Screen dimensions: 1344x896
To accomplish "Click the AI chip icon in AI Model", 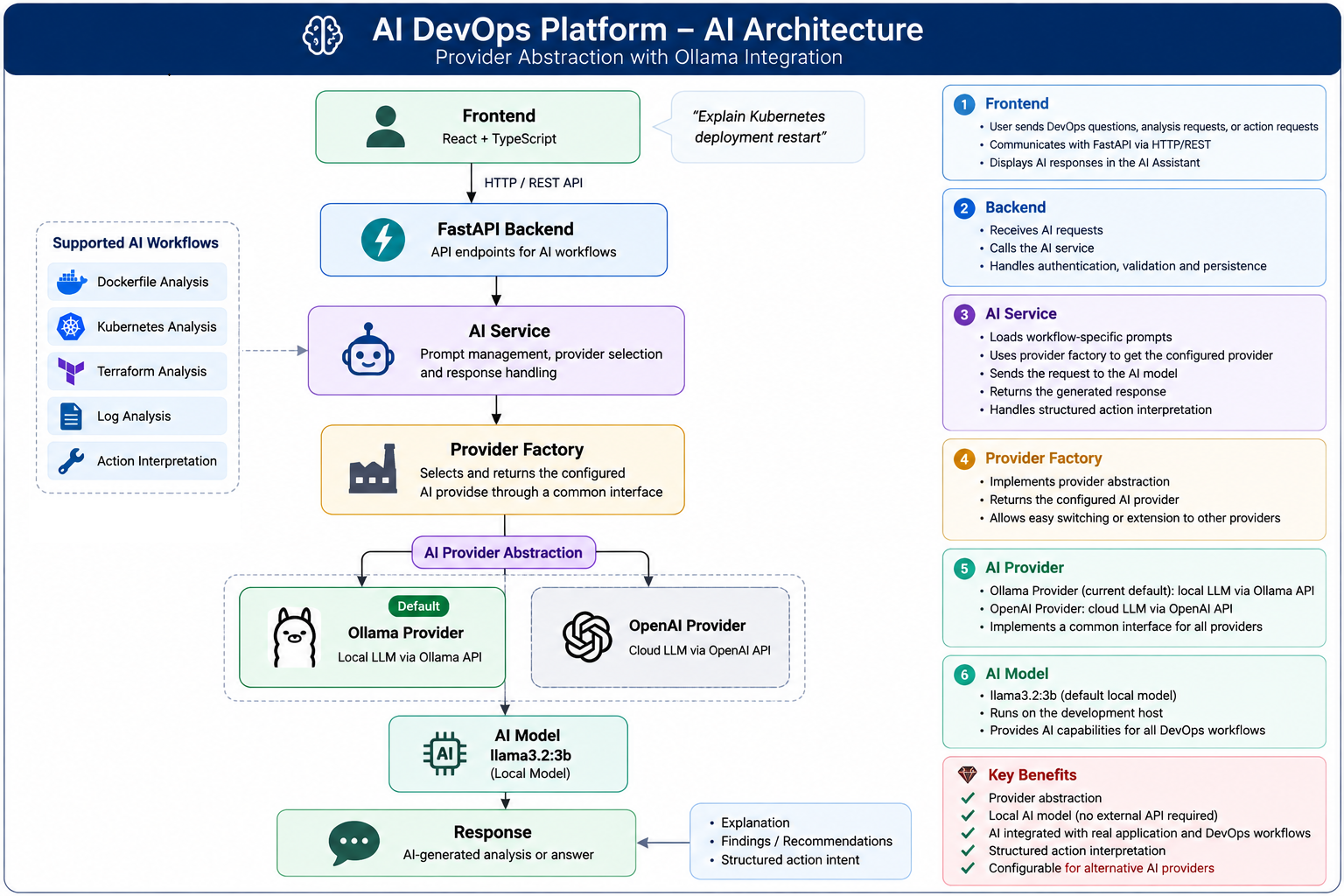I will 444,753.
